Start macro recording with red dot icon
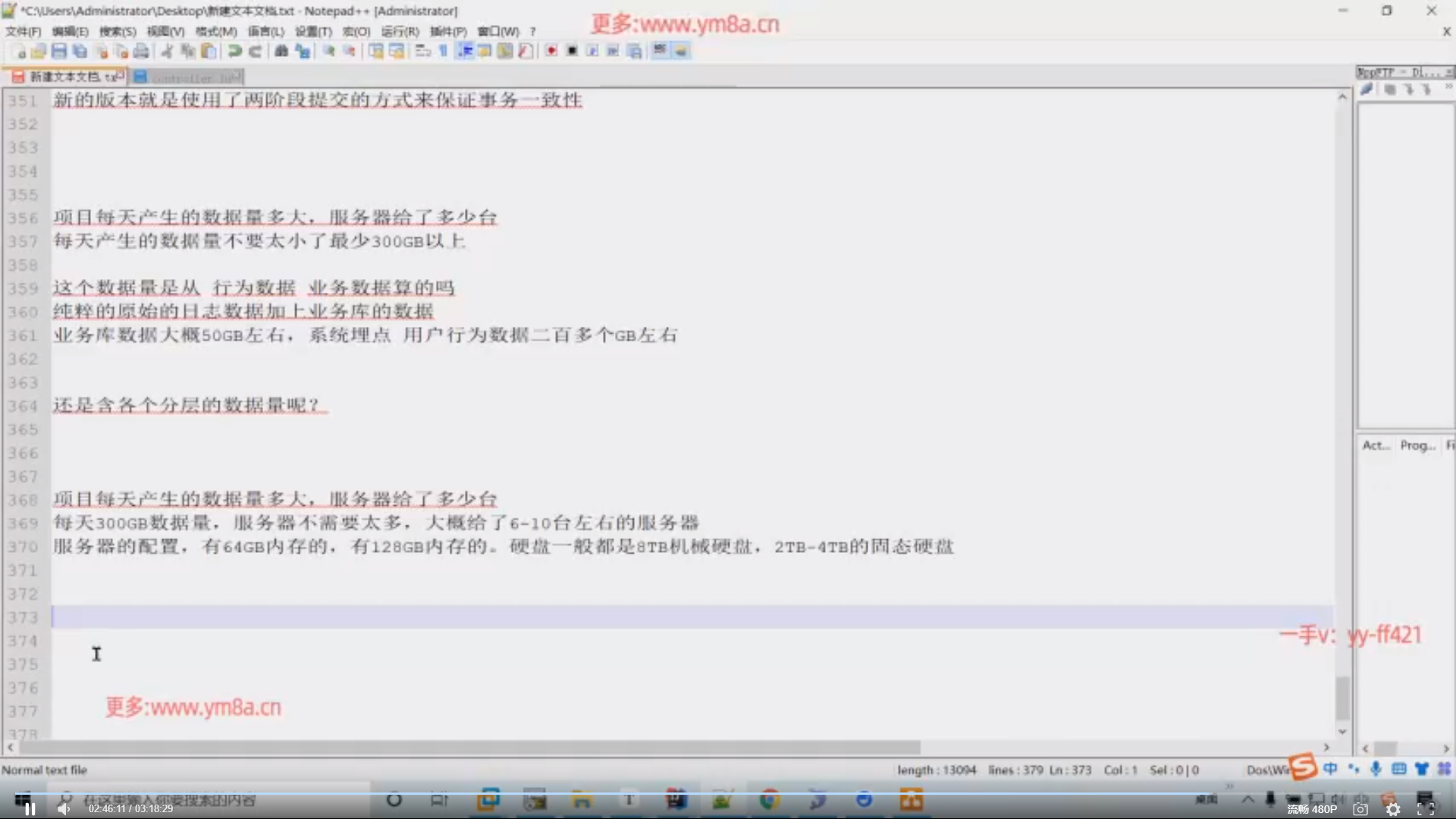 pos(551,51)
